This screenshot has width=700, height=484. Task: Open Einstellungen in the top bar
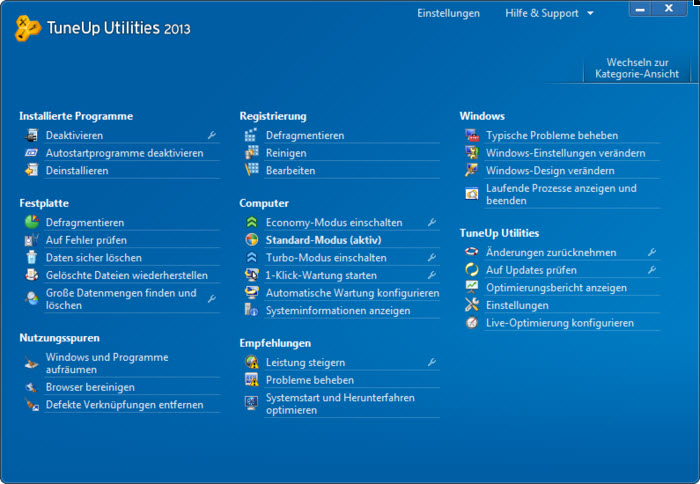[x=448, y=13]
